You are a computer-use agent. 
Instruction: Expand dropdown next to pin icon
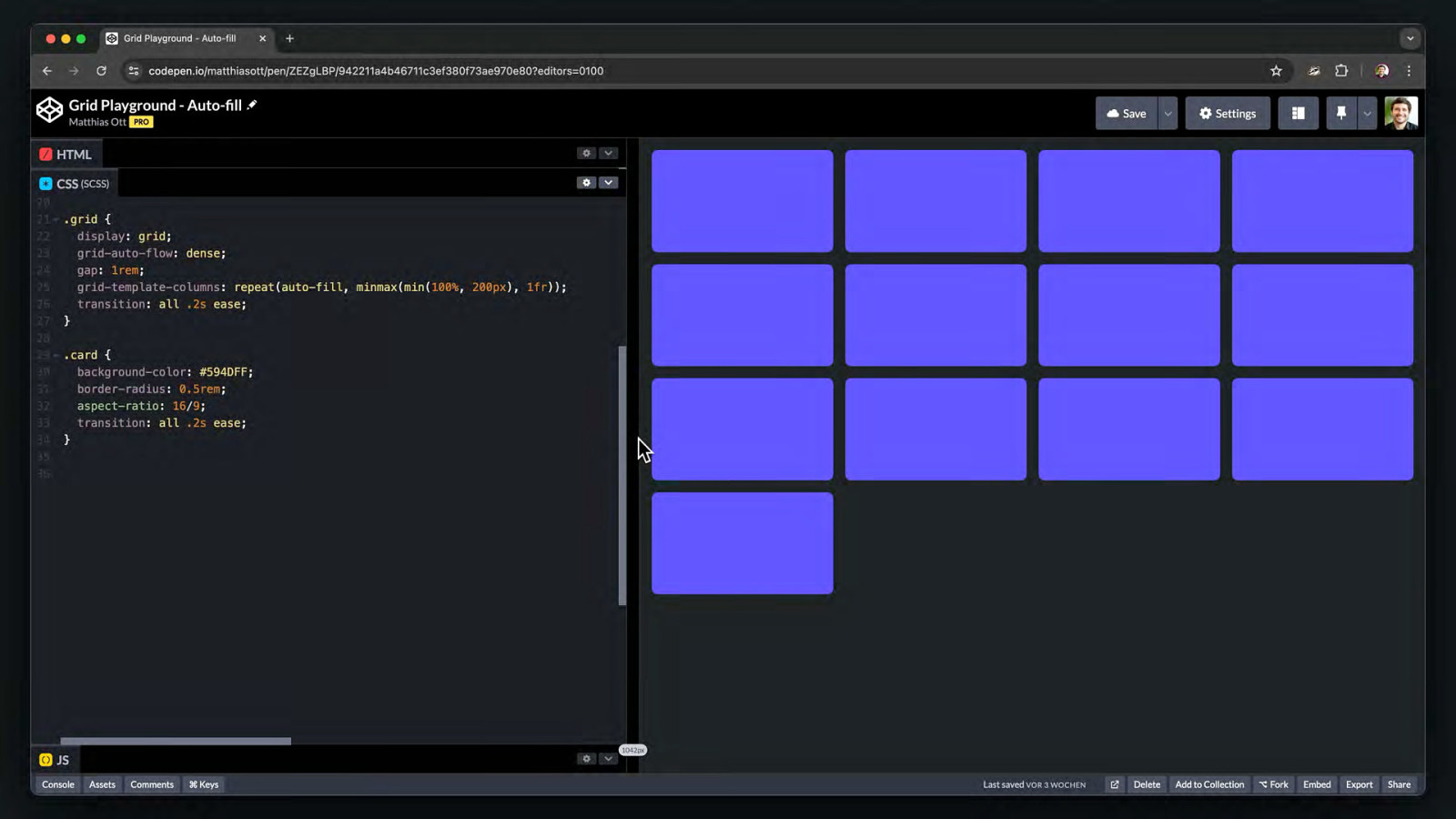pos(1367,114)
